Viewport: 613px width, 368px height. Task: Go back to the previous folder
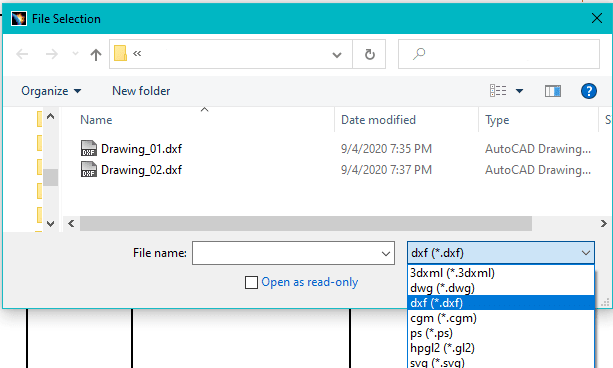point(22,54)
